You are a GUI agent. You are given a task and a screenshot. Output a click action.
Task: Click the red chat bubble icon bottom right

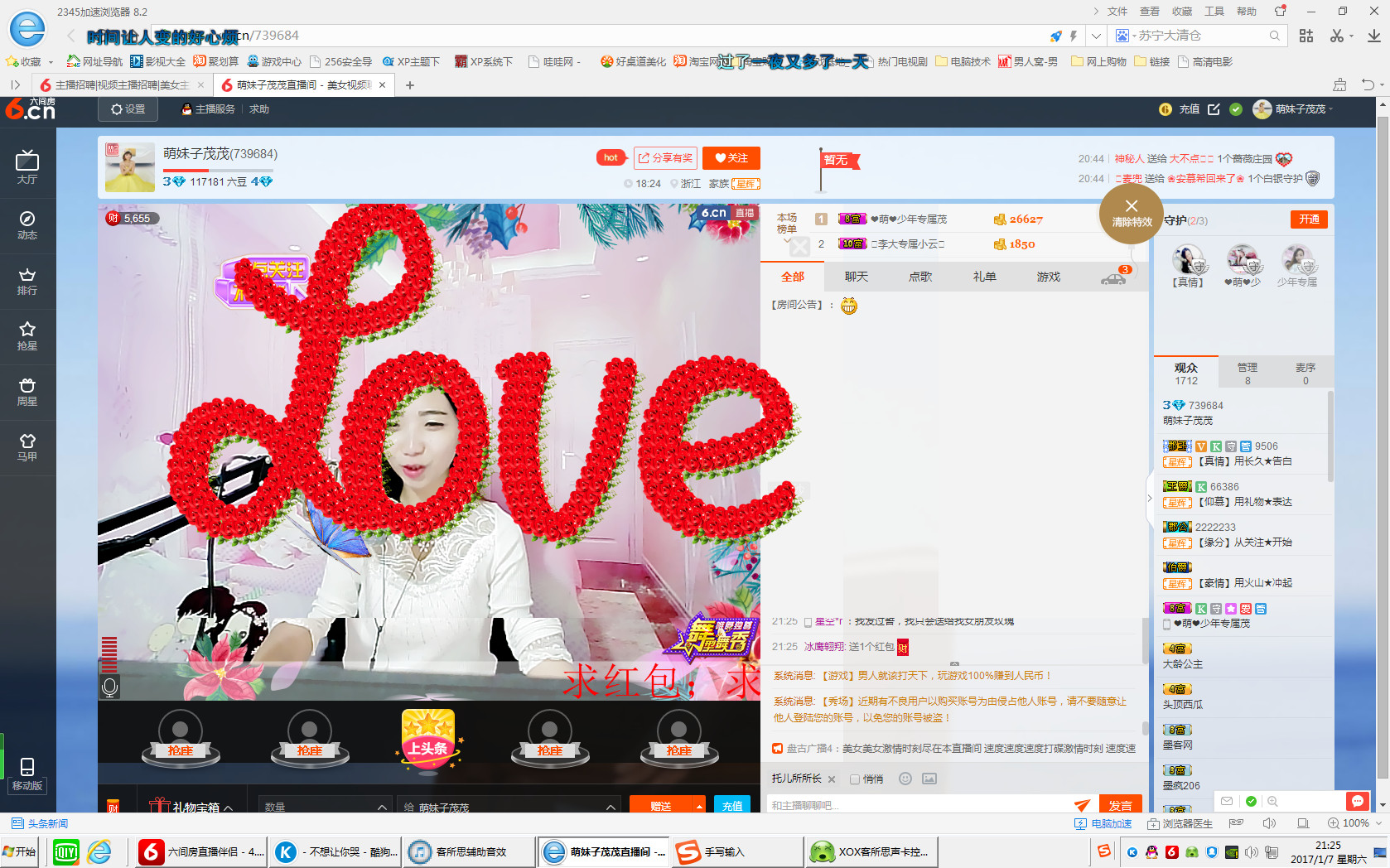[x=1357, y=801]
